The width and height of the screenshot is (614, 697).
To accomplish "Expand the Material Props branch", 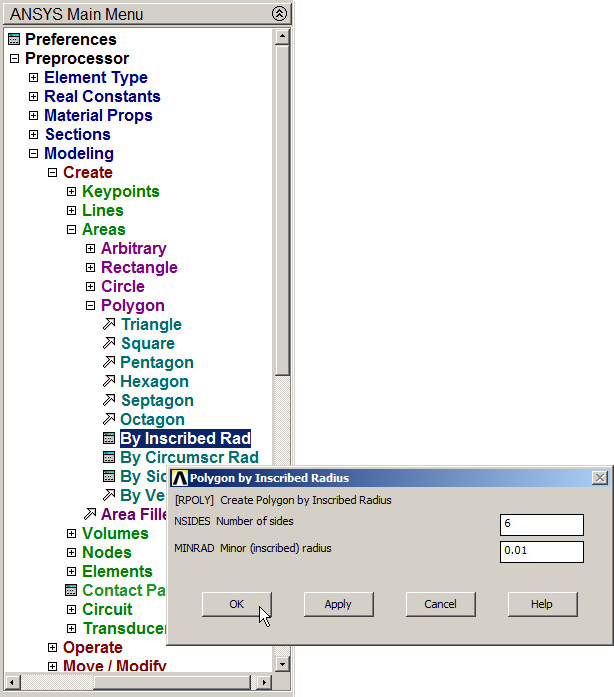I will [x=33, y=116].
